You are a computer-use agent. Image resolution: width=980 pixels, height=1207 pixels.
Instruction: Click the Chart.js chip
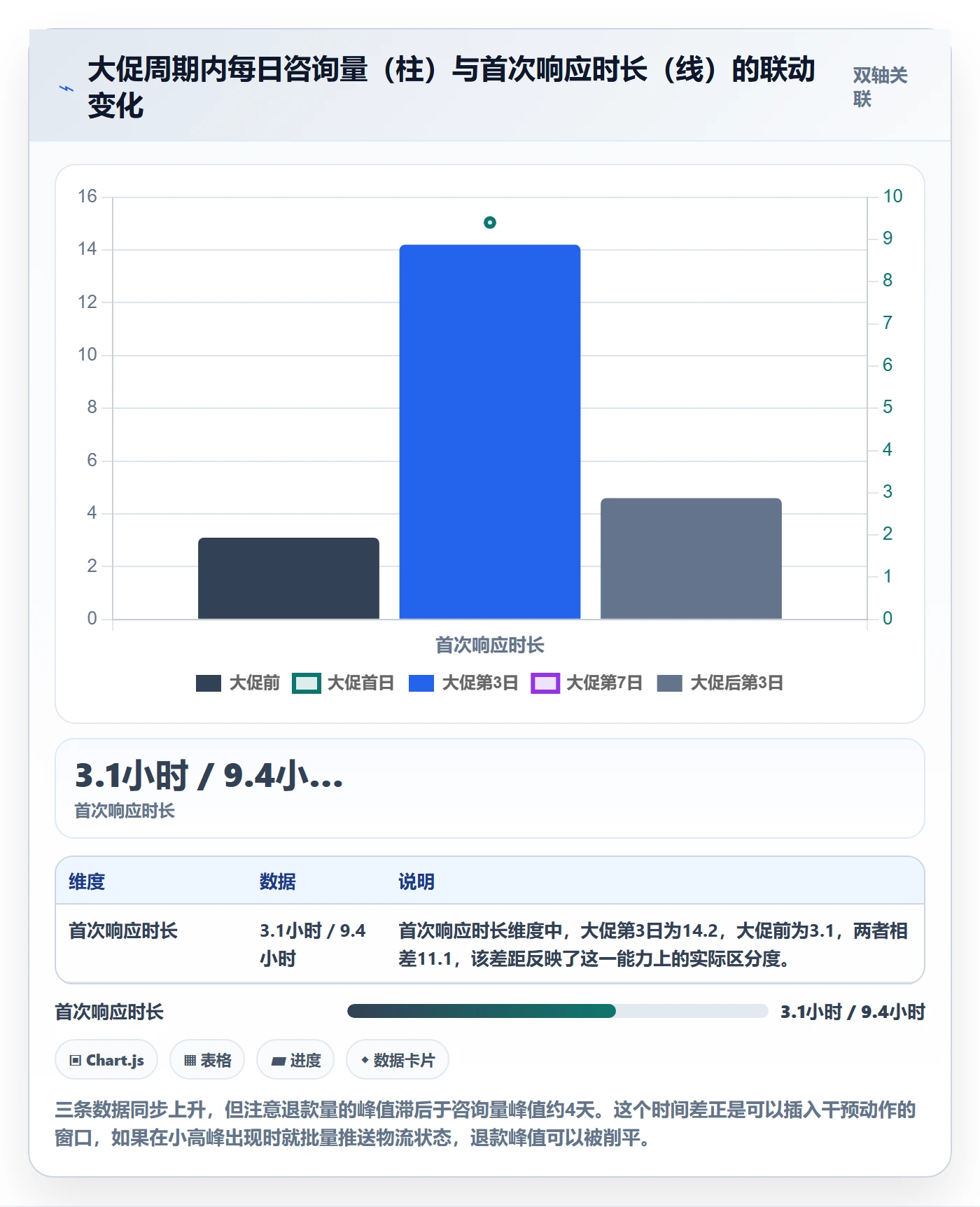coord(106,1060)
